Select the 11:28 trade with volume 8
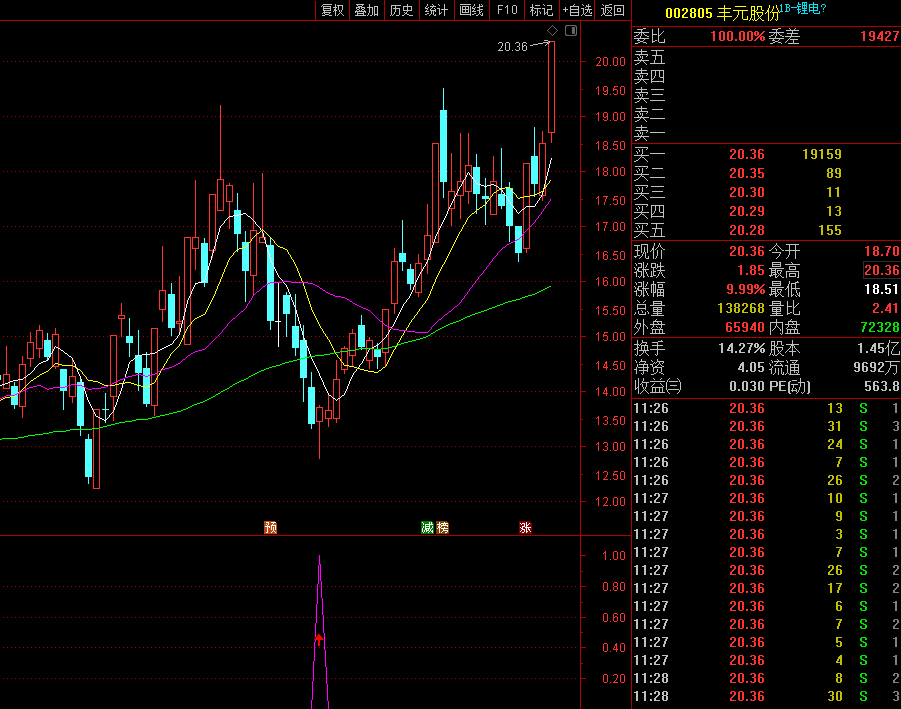This screenshot has width=901, height=709. point(766,679)
